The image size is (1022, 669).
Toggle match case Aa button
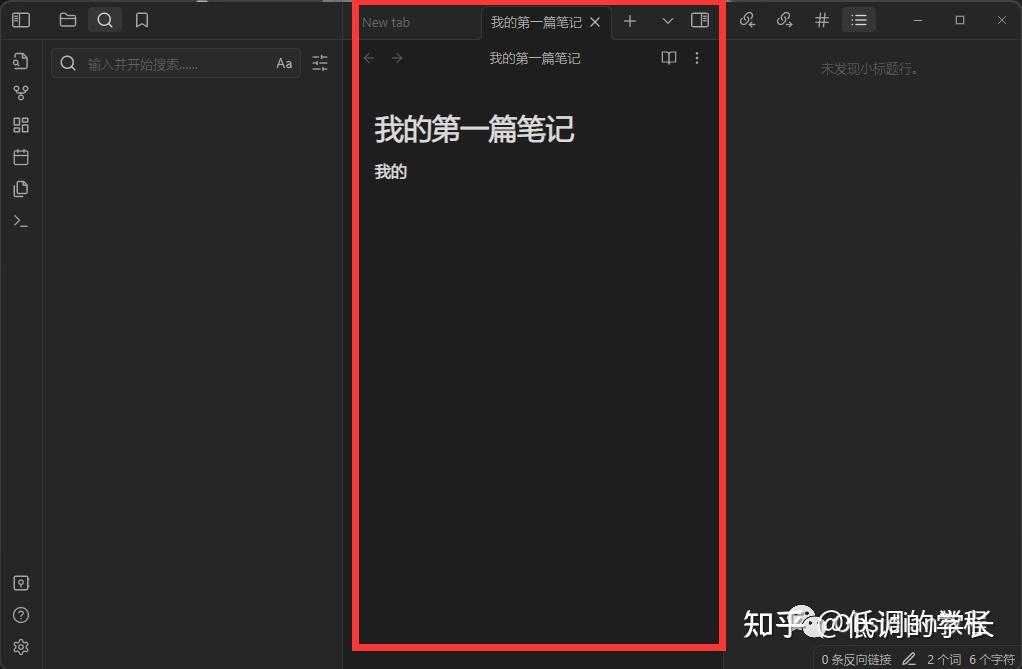(284, 63)
